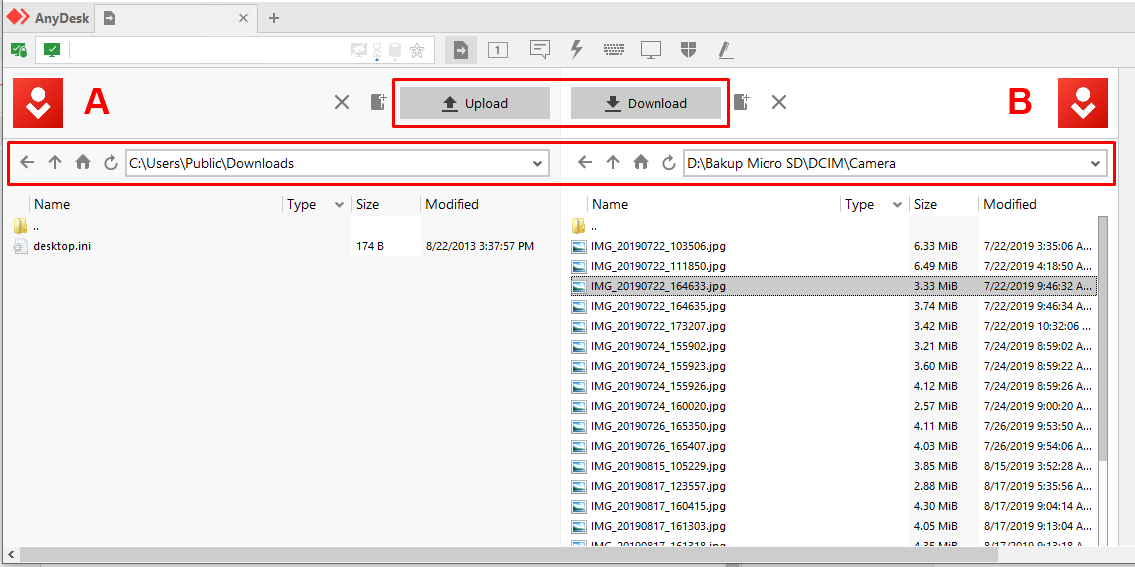
Task: Open the permissions shield icon
Action: pyautogui.click(x=688, y=49)
